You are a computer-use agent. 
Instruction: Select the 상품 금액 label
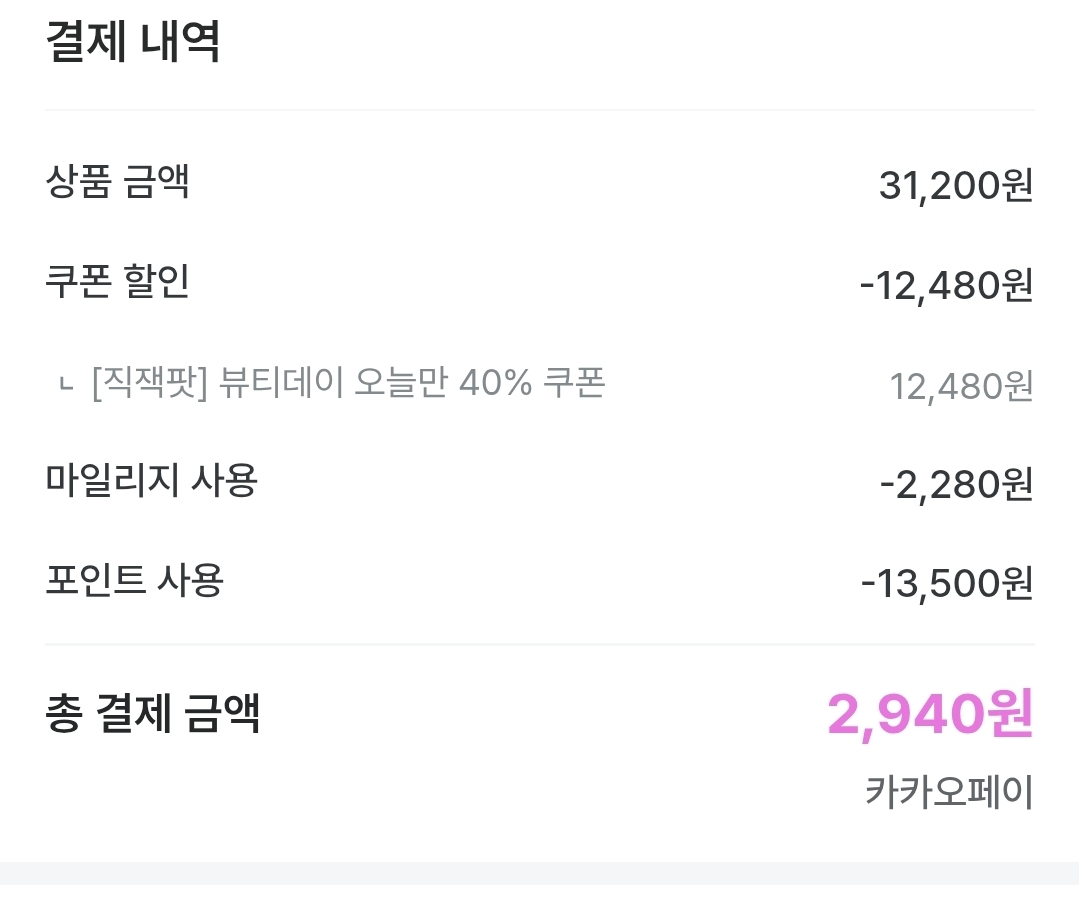118,182
